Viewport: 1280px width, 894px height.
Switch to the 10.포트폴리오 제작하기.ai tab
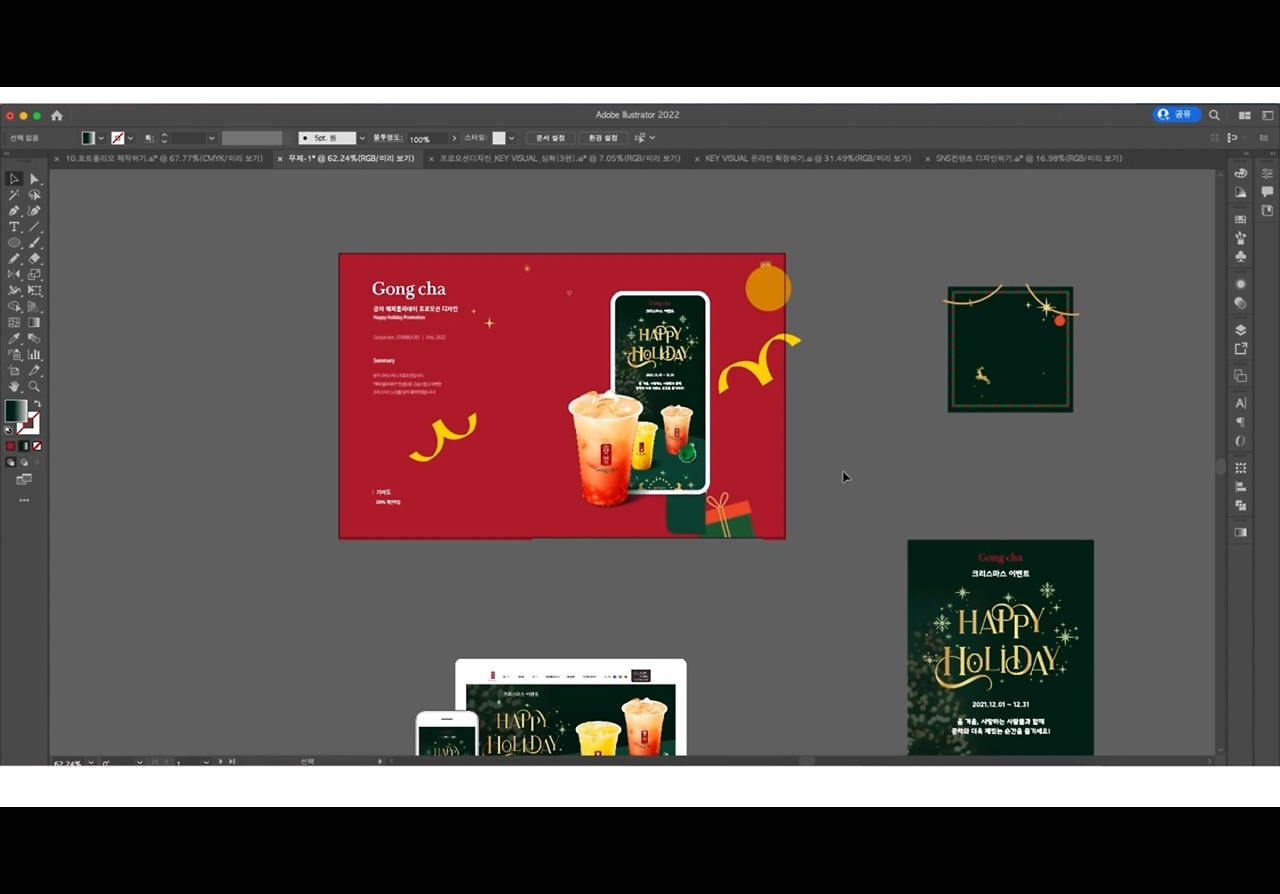pyautogui.click(x=164, y=158)
